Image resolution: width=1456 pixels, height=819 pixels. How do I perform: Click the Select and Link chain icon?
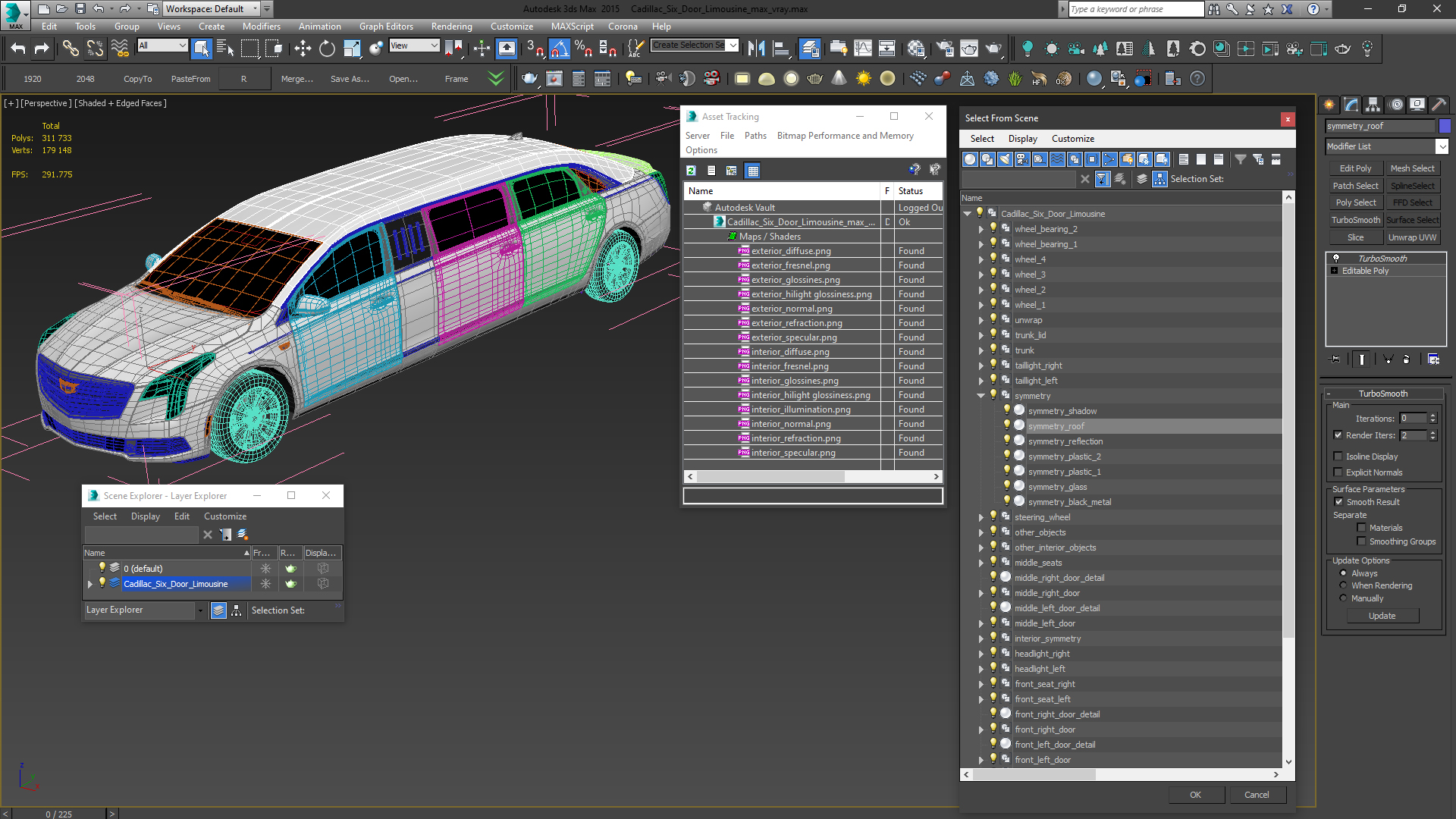pyautogui.click(x=70, y=49)
